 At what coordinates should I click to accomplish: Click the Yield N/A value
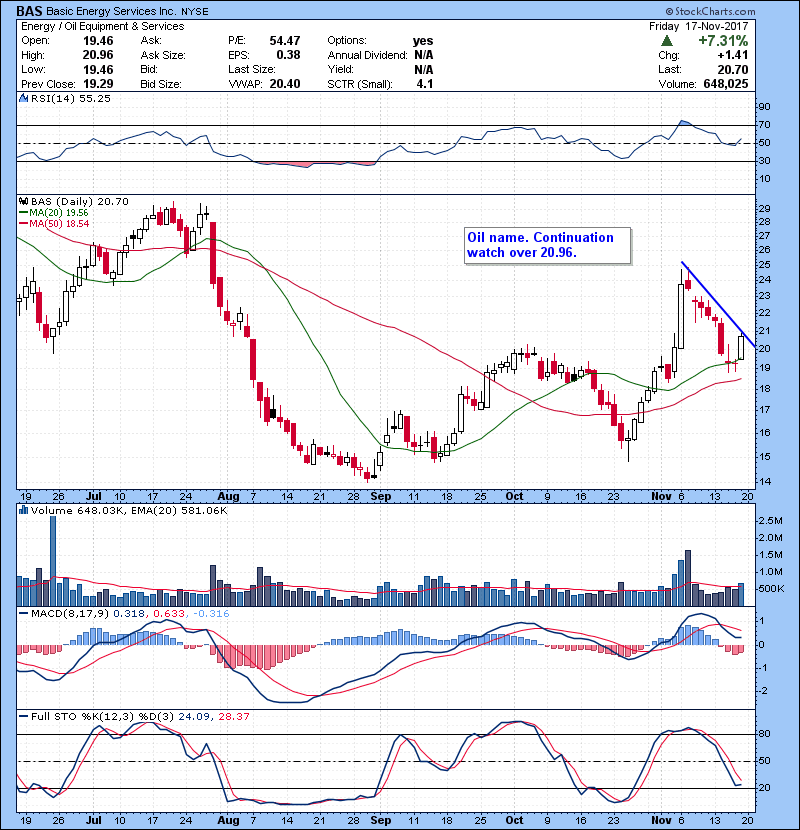pos(424,69)
